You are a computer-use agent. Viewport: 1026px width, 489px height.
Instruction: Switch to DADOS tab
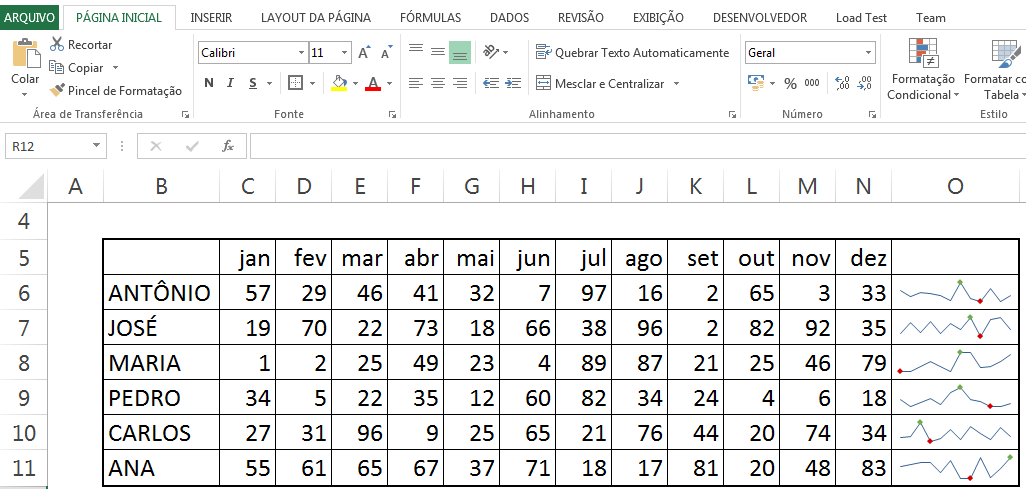click(510, 18)
